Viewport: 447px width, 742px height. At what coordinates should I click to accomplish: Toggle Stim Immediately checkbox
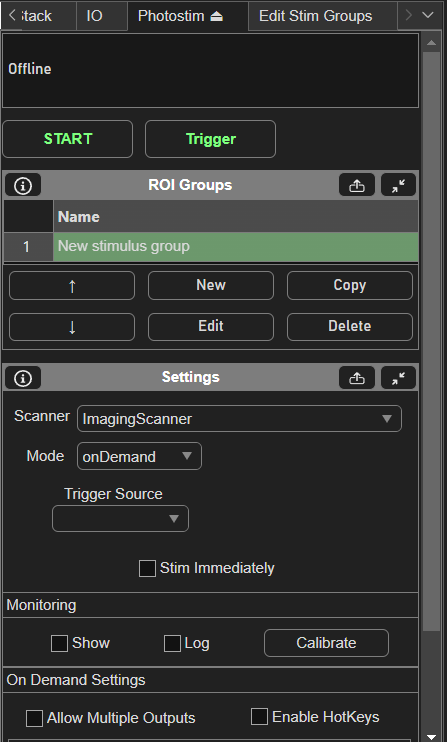(148, 568)
